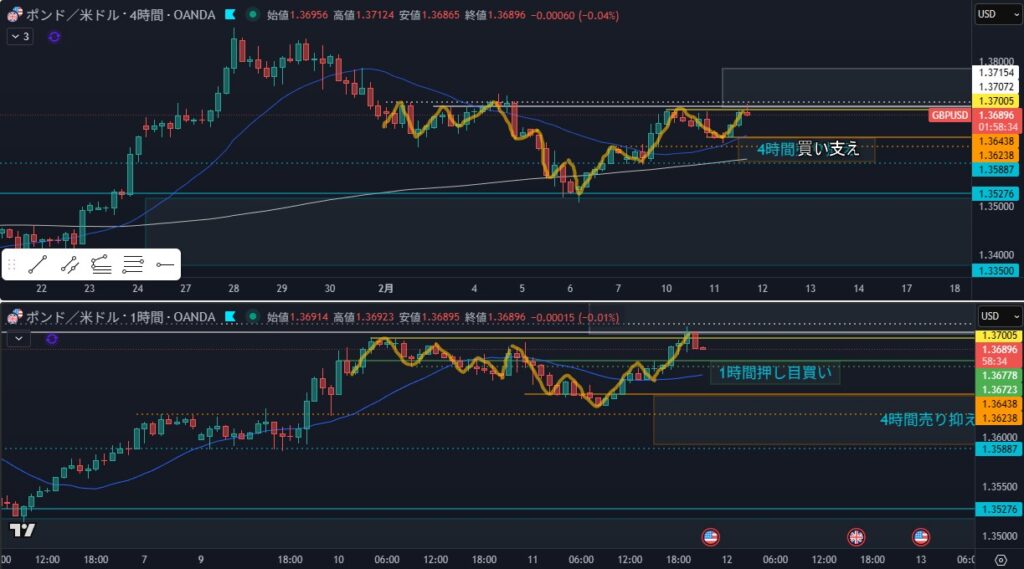The width and height of the screenshot is (1024, 569).
Task: Expand collapsed indicator legend on 1-hour chart
Action: pyautogui.click(x=19, y=339)
